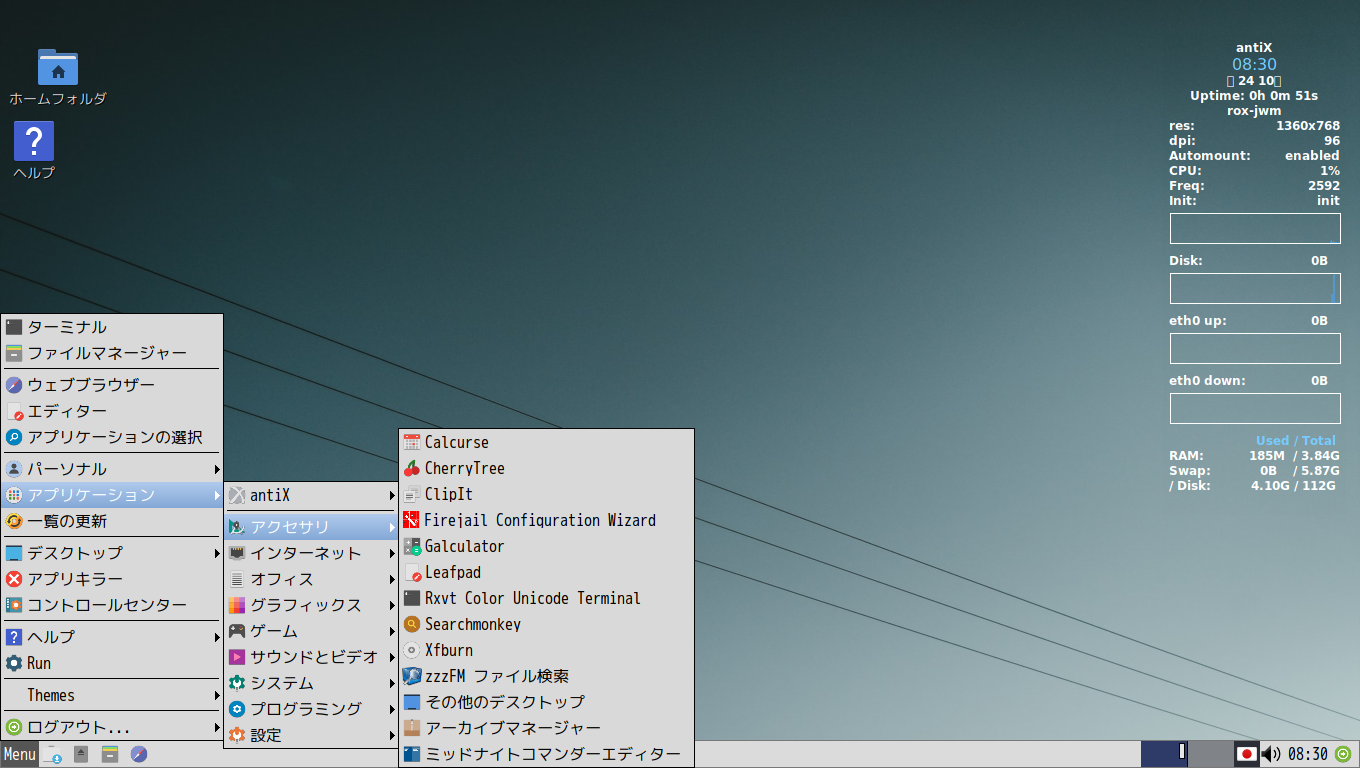Open Firejail Configuration Wizard
Screen dimensions: 1360x768
pos(546,520)
